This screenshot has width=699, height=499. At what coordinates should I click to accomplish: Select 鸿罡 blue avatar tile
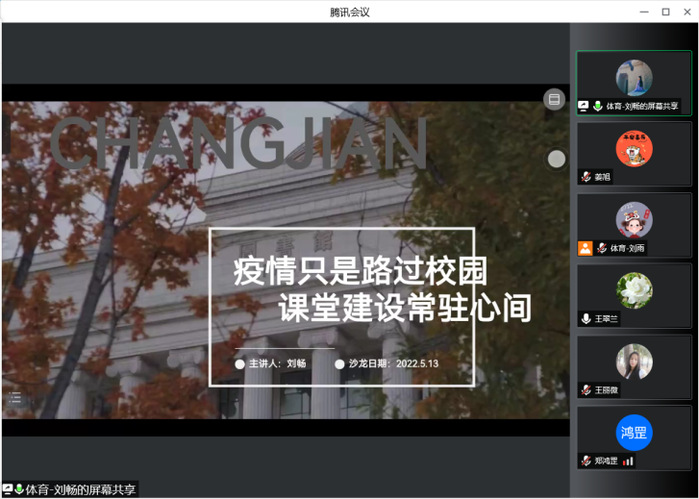(634, 433)
